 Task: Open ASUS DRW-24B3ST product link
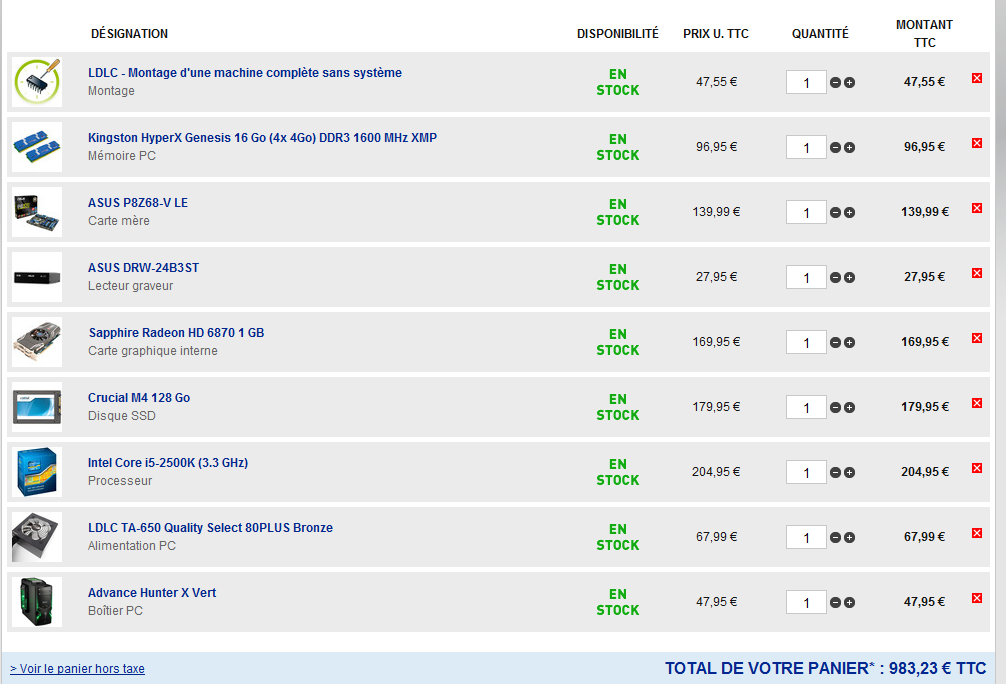[x=143, y=268]
